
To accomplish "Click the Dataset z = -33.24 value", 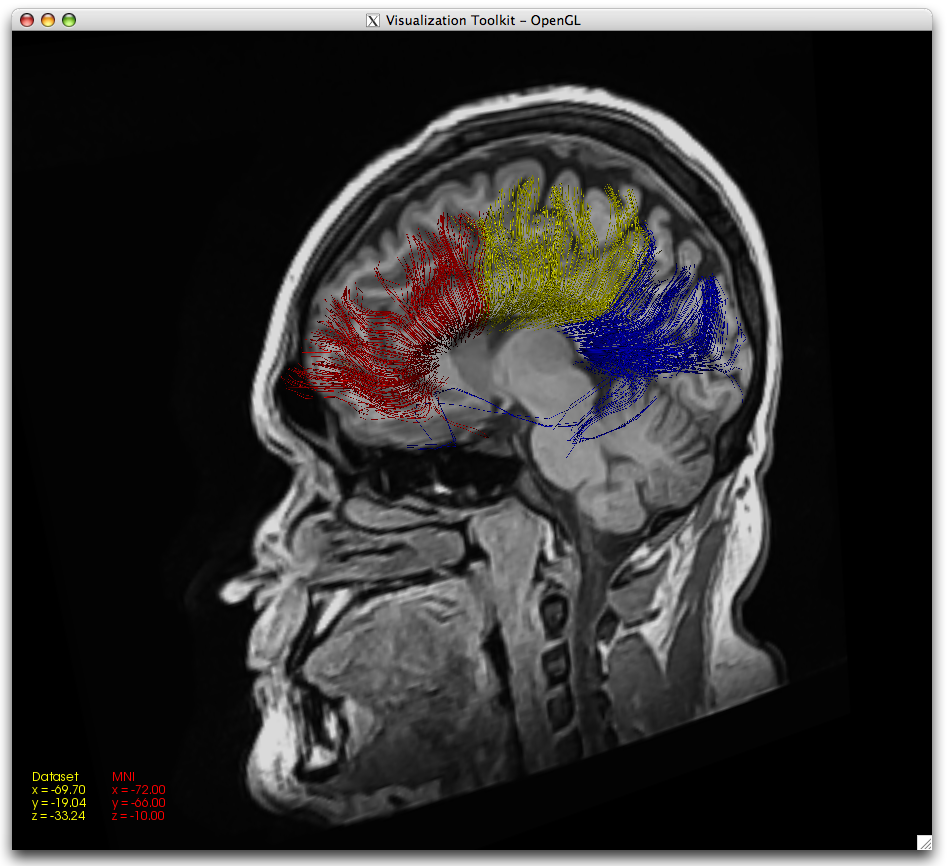I will tap(59, 815).
